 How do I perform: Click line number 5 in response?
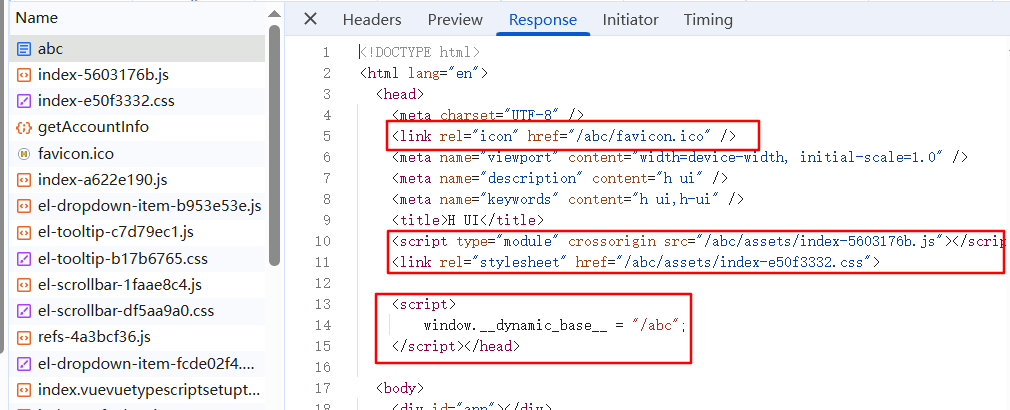pos(327,136)
